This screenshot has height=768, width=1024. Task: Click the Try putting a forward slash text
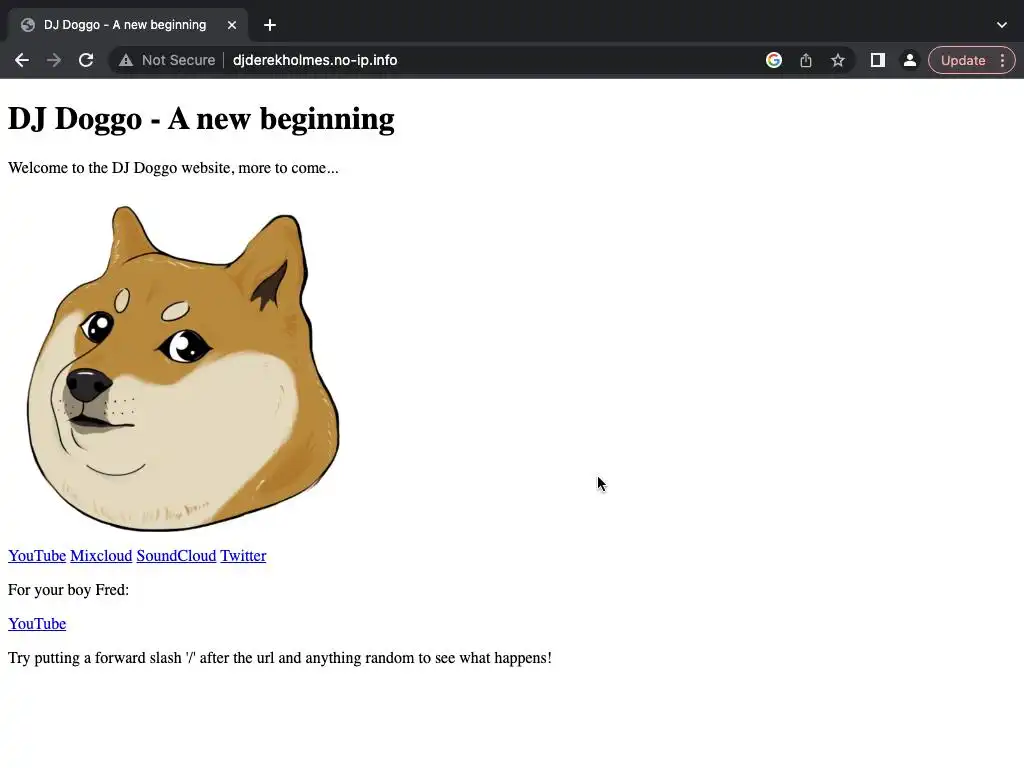click(x=280, y=658)
